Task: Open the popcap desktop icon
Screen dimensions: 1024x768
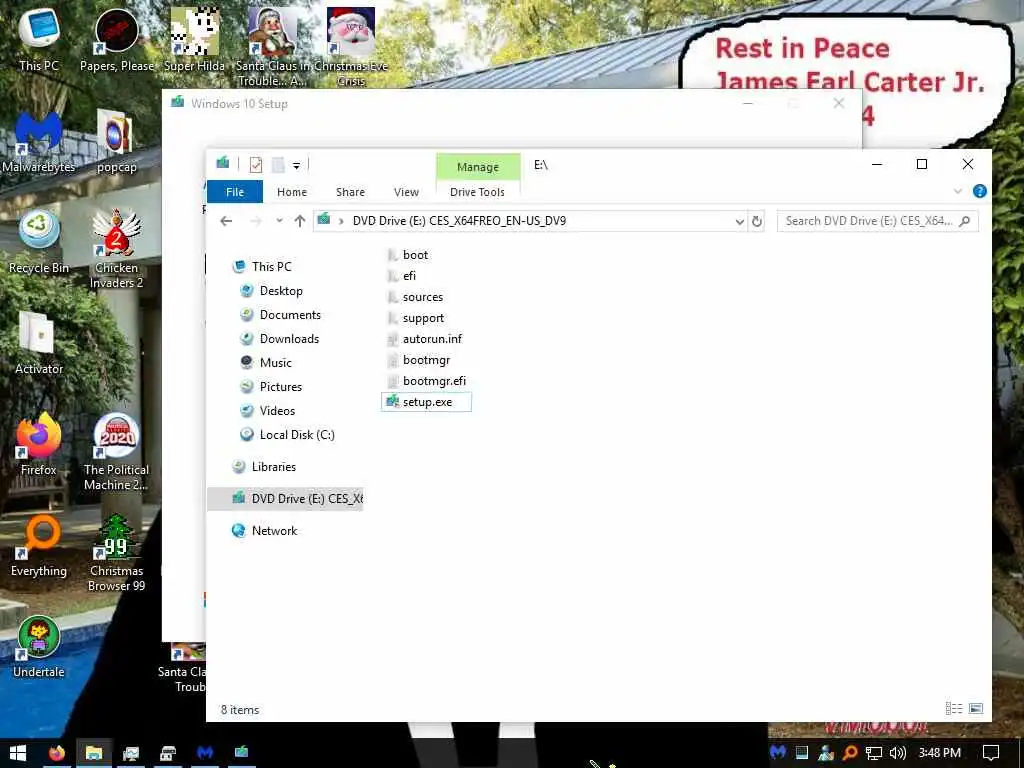Action: (116, 142)
